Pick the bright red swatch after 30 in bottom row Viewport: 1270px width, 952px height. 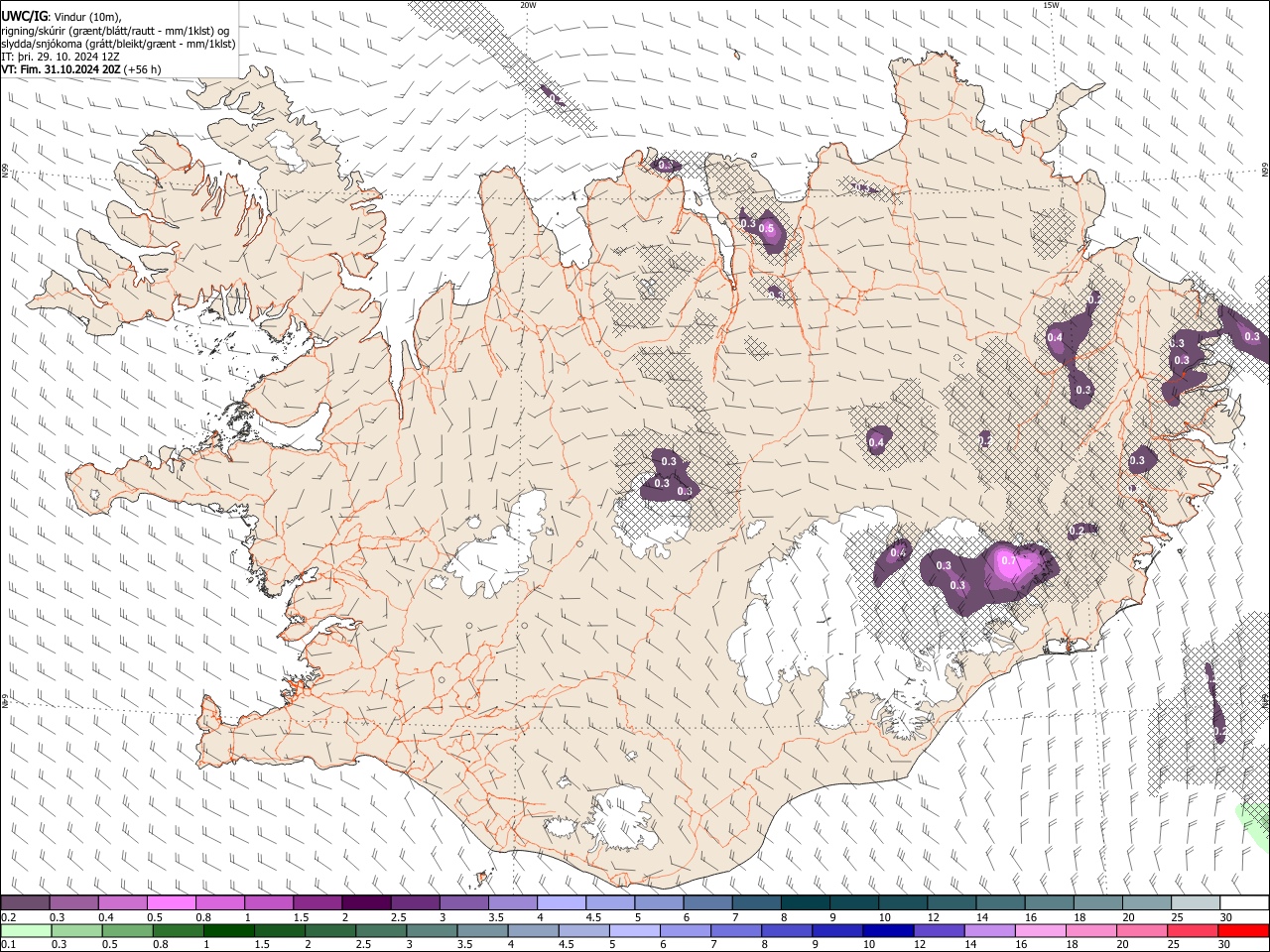(x=1243, y=930)
